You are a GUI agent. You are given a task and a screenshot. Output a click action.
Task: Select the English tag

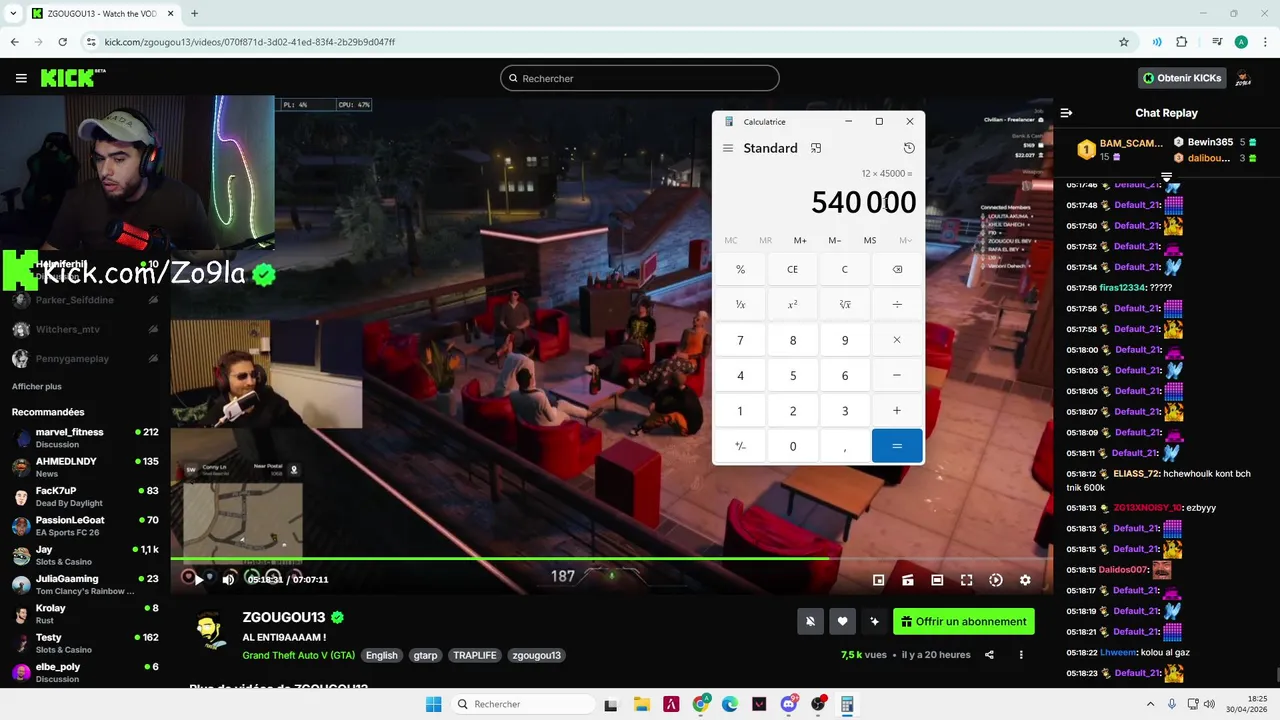[x=381, y=655]
